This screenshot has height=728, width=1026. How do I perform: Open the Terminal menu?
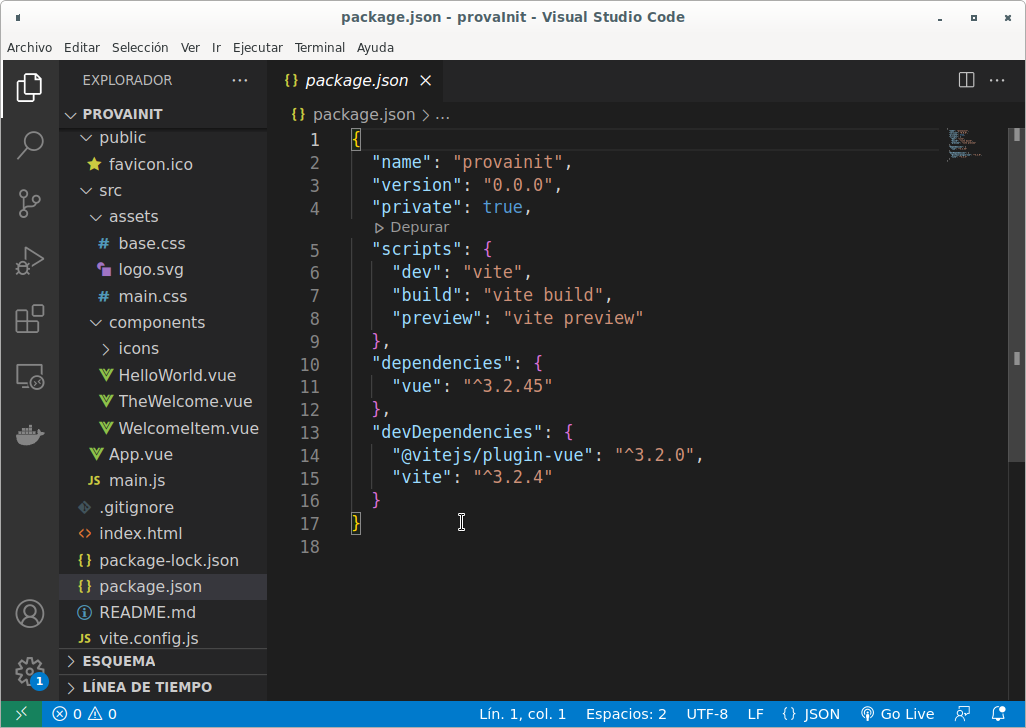point(319,47)
